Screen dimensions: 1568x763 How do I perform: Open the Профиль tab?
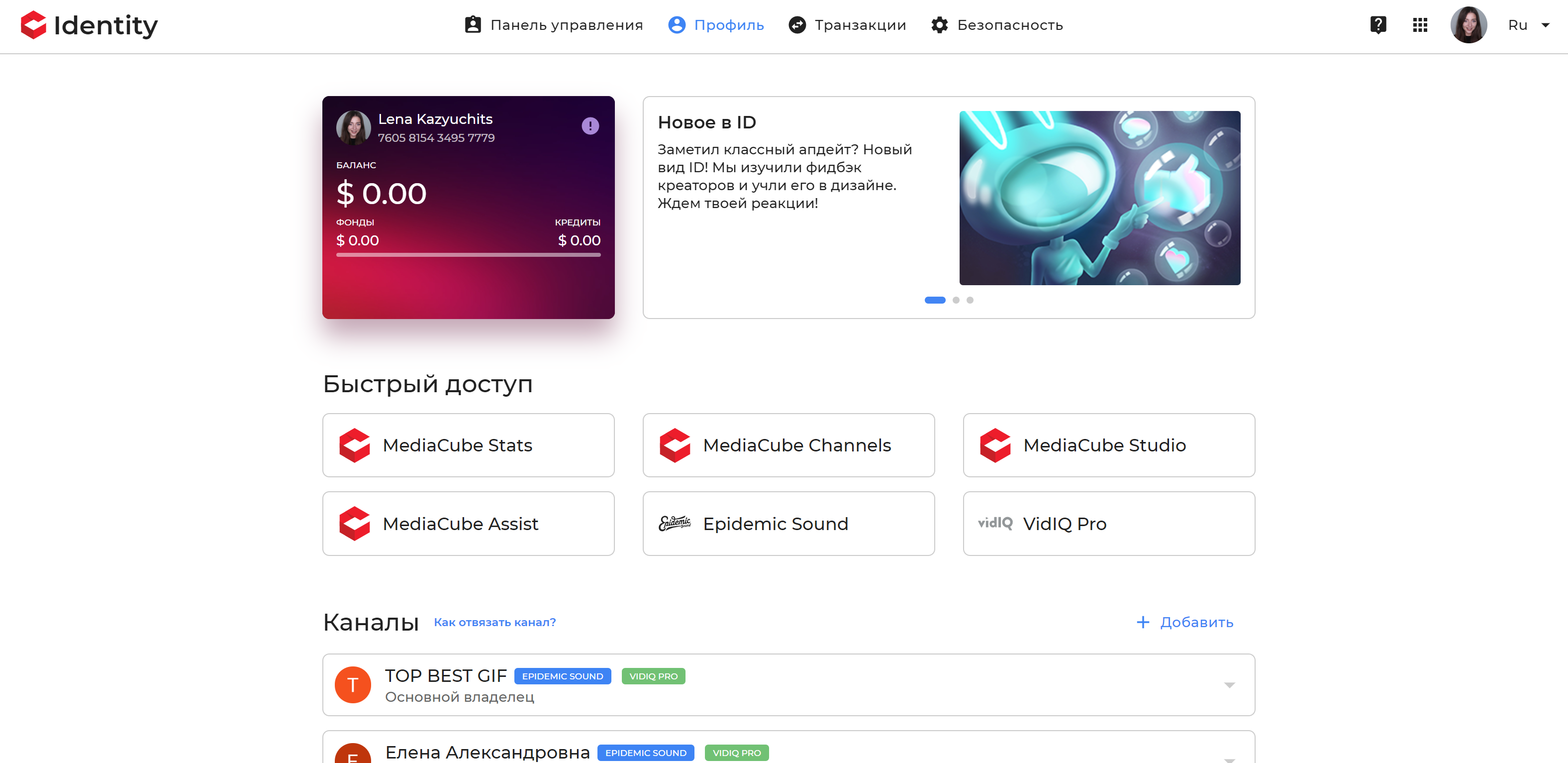(716, 25)
